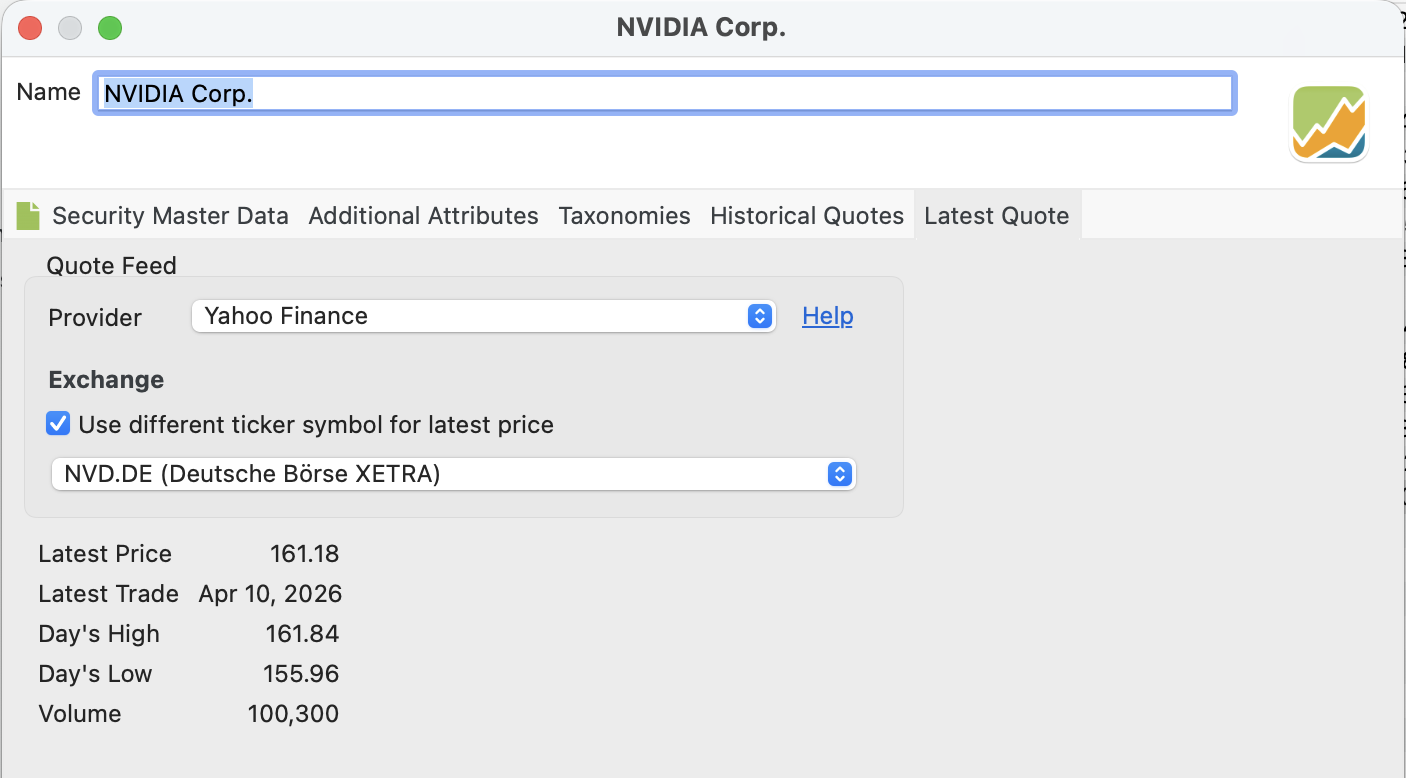The image size is (1406, 778).
Task: Click the Latest Trade label
Action: pos(108,594)
